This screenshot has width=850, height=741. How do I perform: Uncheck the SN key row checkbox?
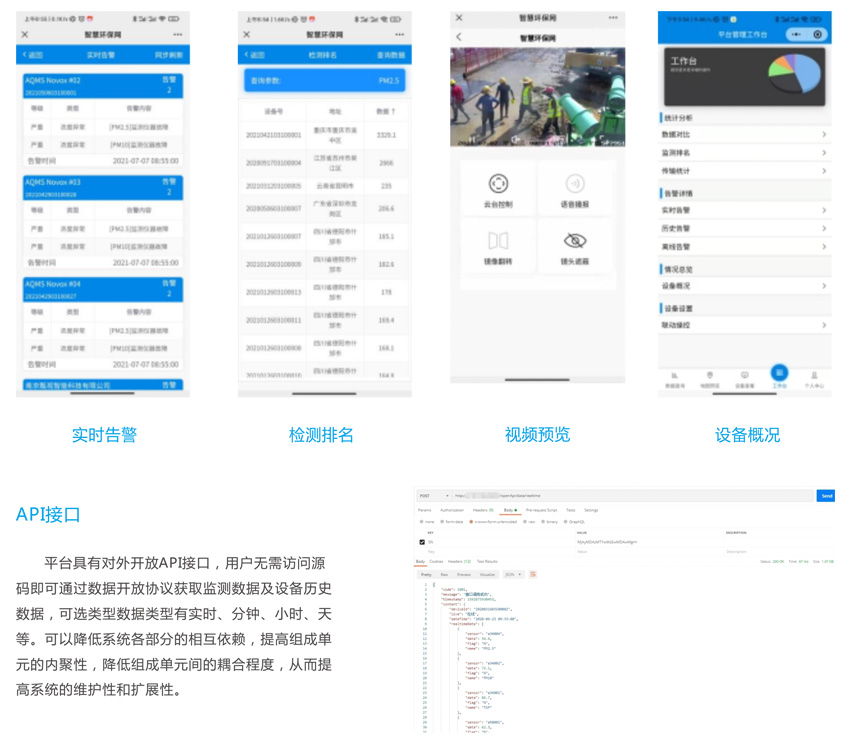[422, 542]
